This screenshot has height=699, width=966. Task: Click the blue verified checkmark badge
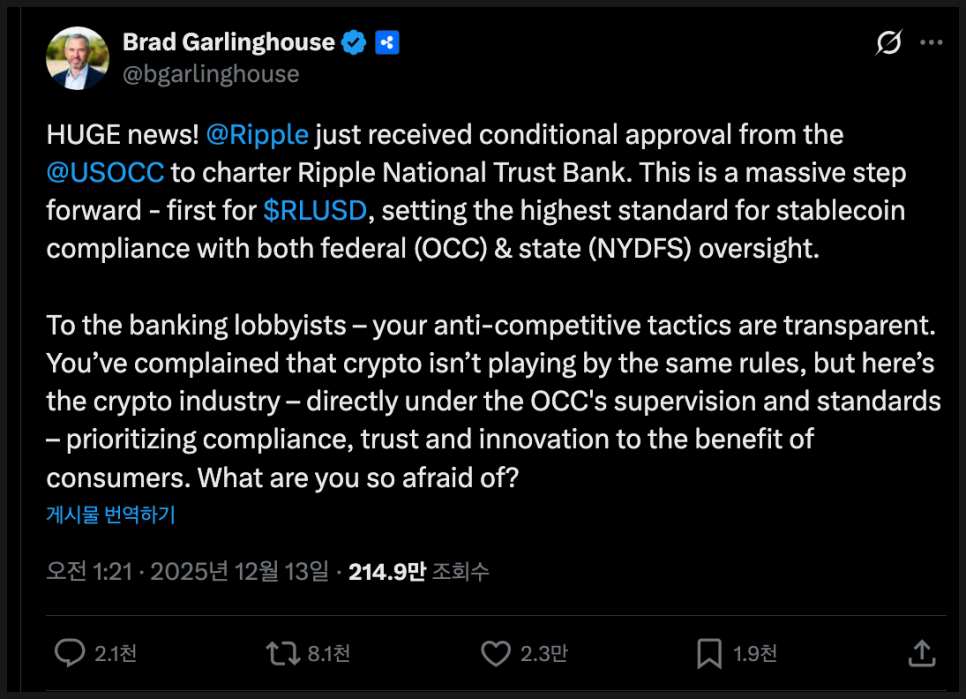(354, 42)
